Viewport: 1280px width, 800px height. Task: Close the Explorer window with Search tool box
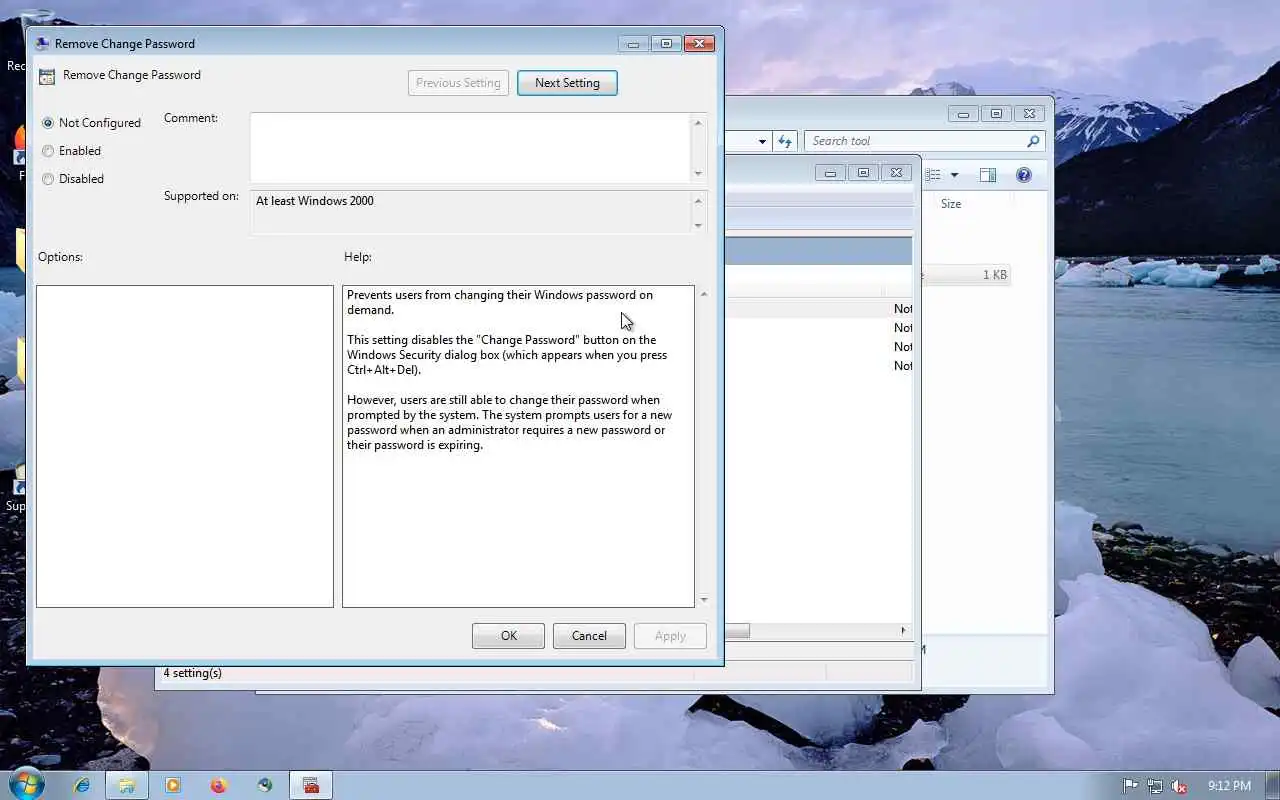[x=1030, y=114]
